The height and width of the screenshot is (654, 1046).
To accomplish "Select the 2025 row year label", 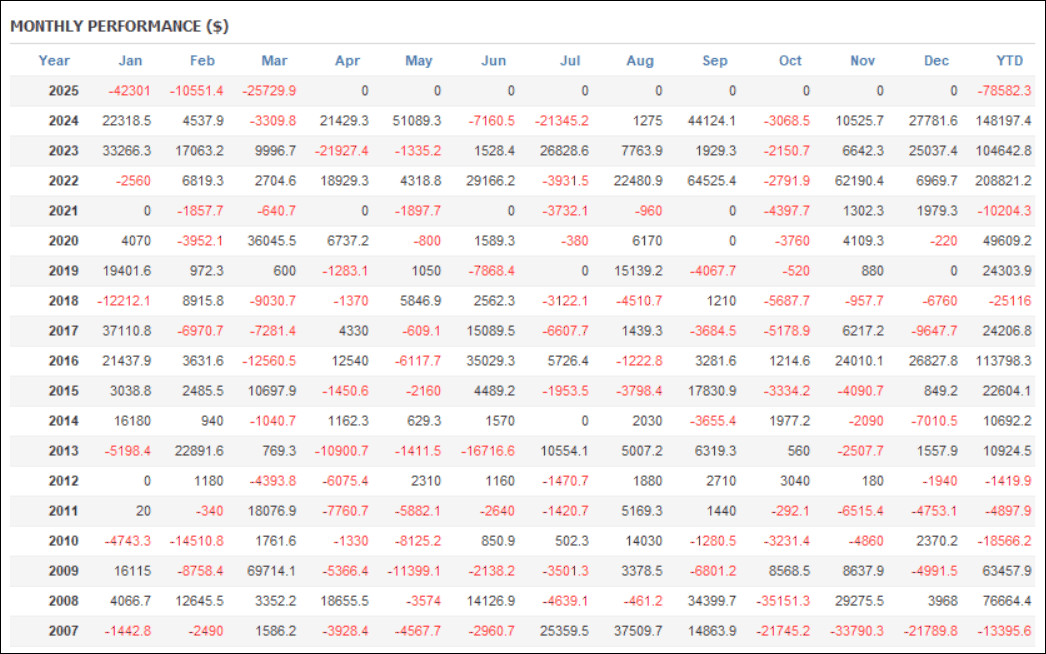I will coord(63,91).
